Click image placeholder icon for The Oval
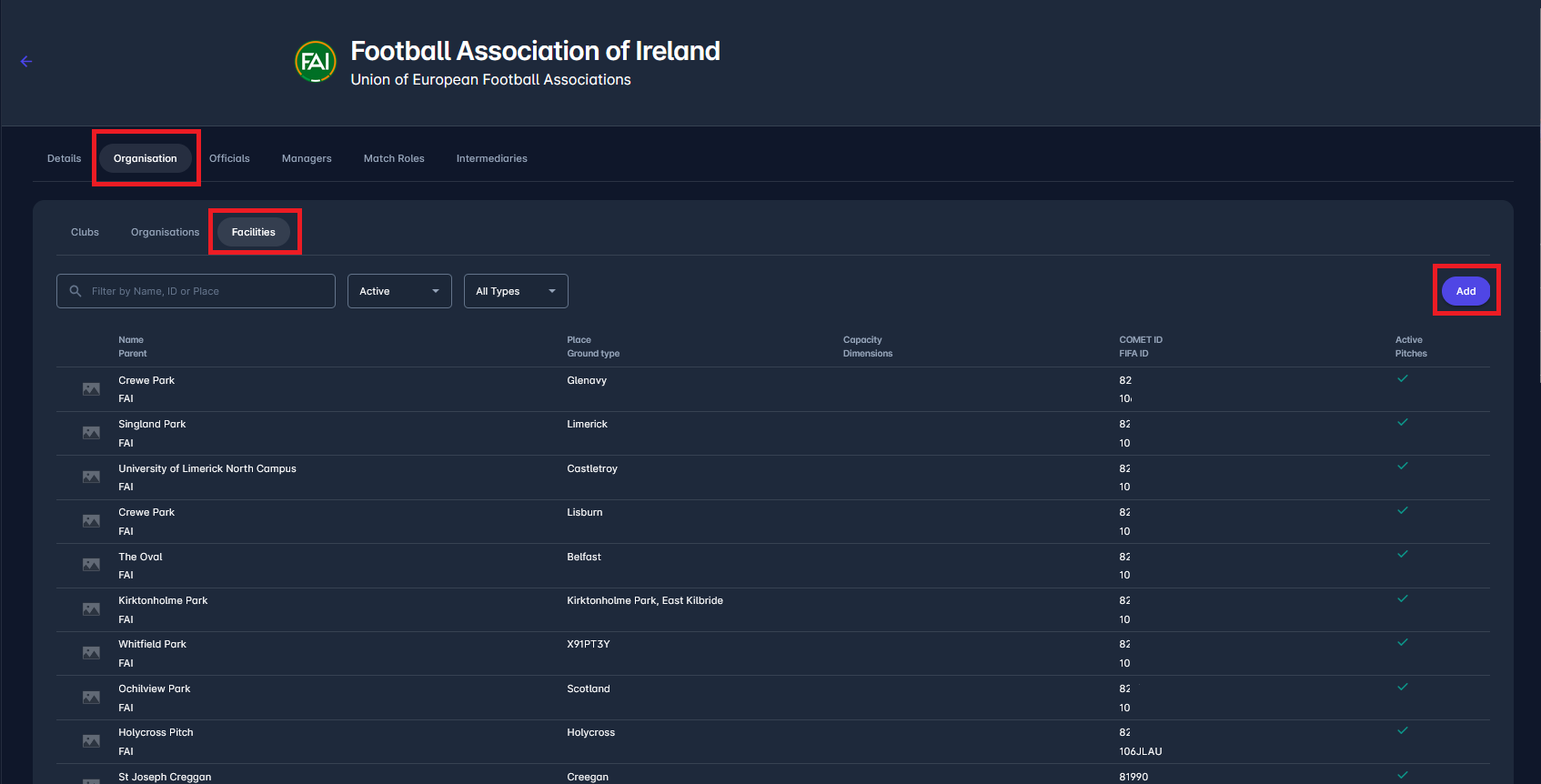Image resolution: width=1541 pixels, height=784 pixels. coord(91,565)
